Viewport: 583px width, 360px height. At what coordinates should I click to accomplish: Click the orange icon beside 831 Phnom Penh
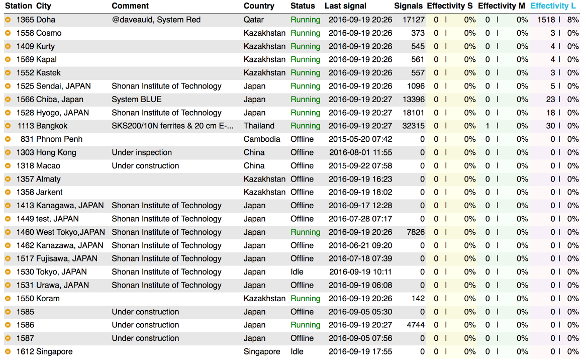point(7,139)
